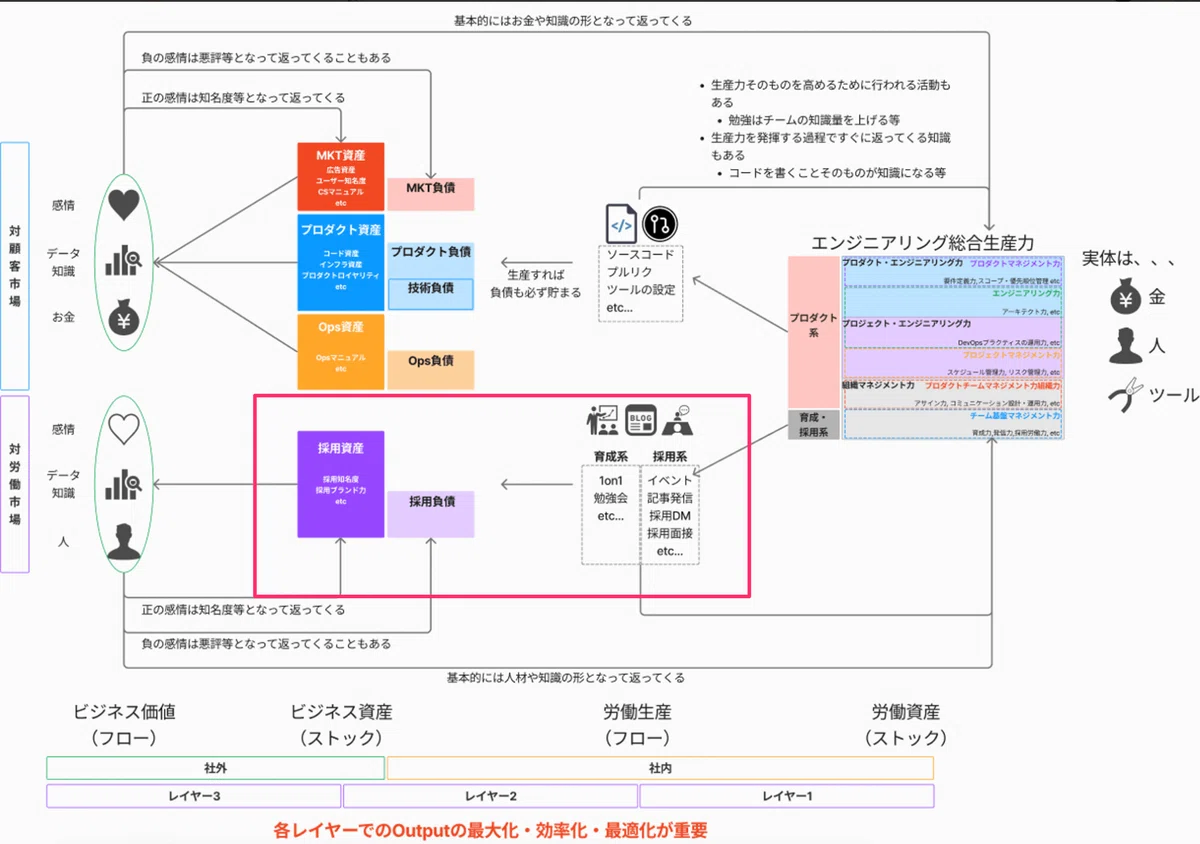Click the presentation training icon above 育成系
This screenshot has width=1200, height=844.
(x=602, y=421)
